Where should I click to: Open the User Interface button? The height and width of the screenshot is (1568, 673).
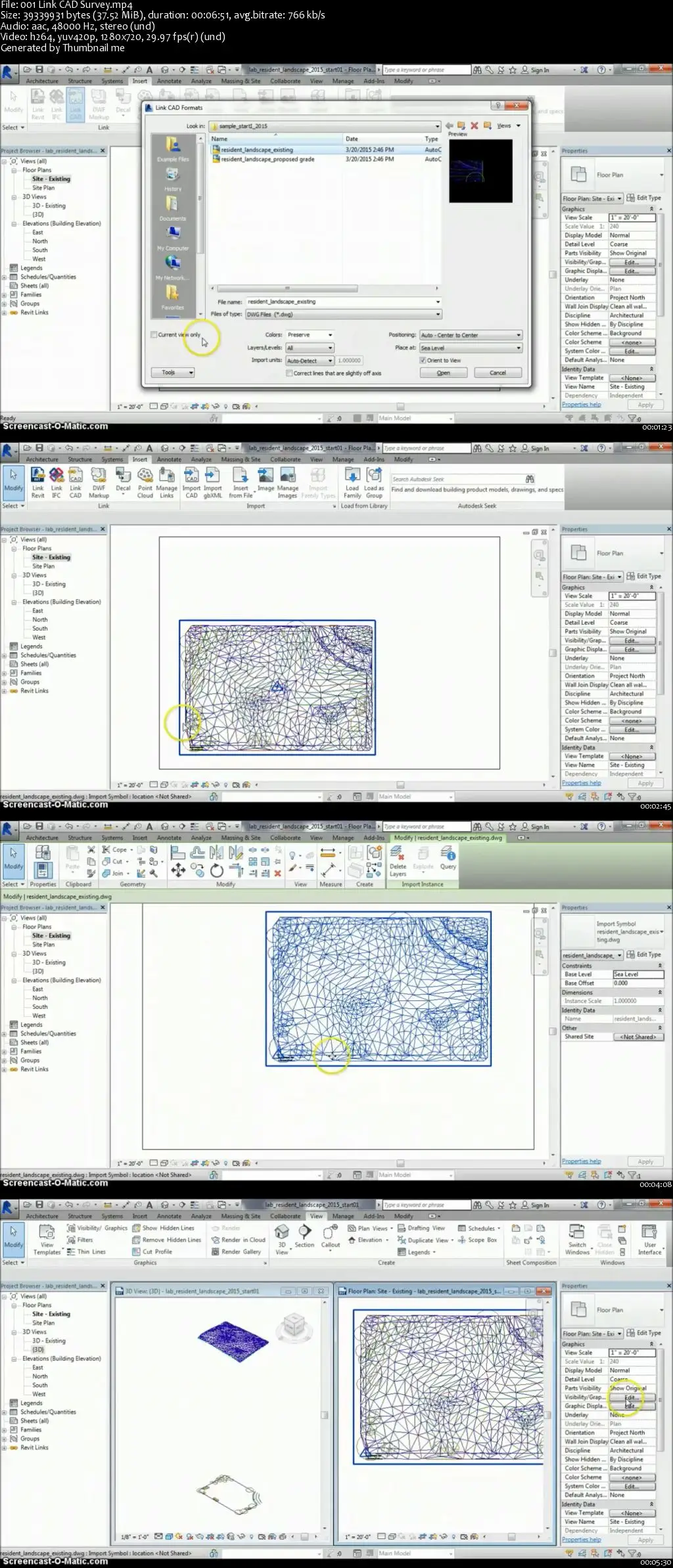[x=649, y=1240]
